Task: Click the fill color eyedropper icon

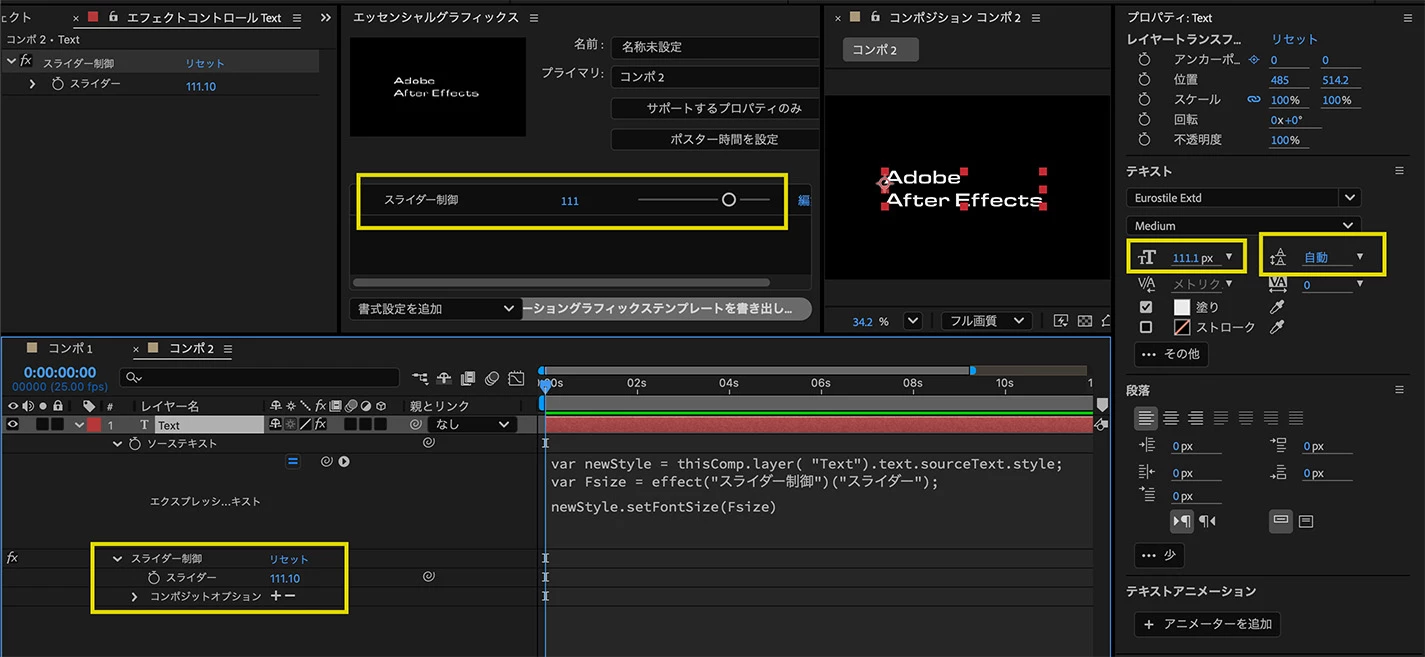Action: [1277, 307]
